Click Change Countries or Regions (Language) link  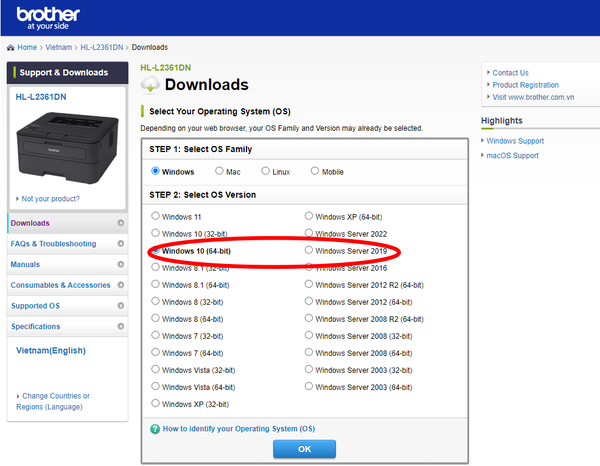pyautogui.click(x=53, y=401)
